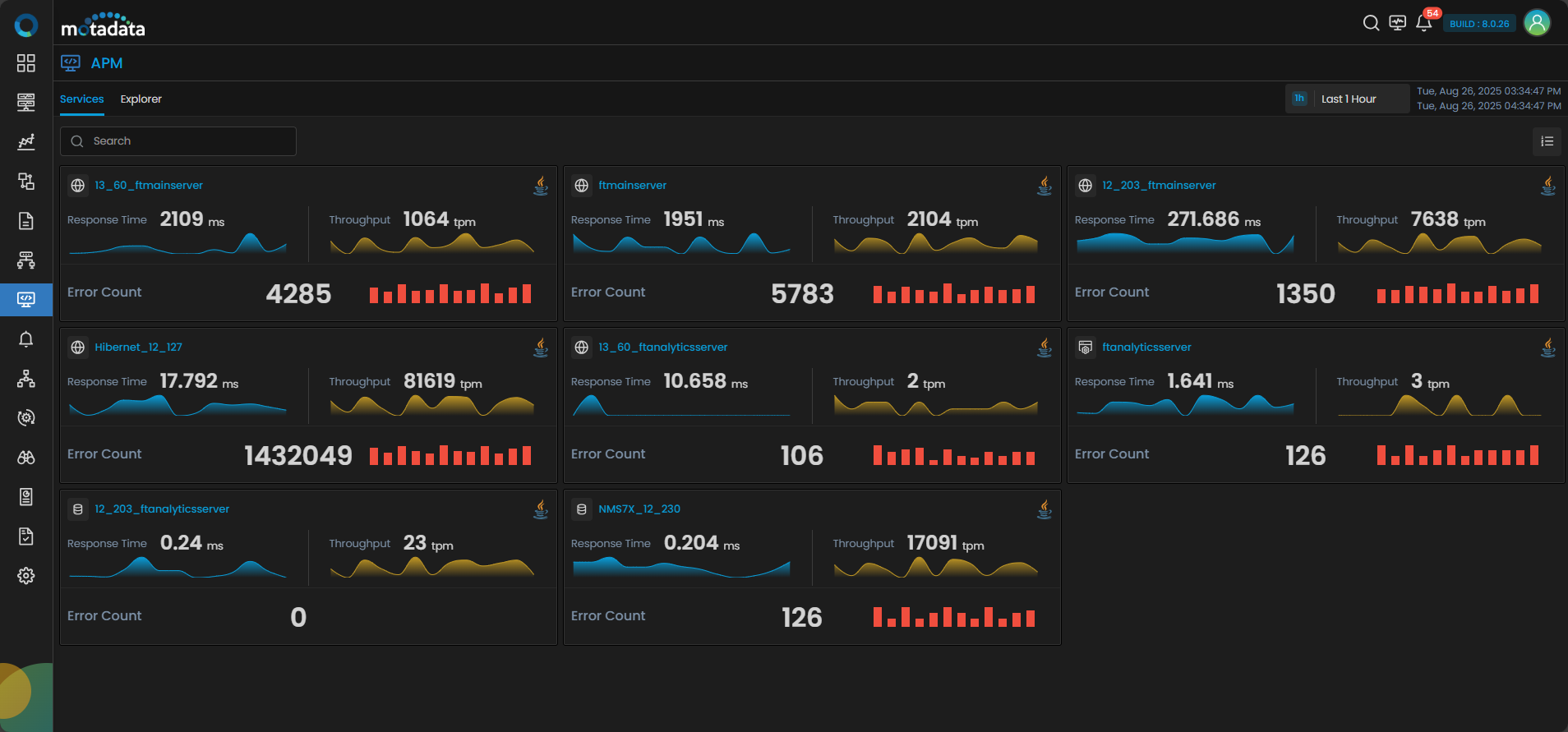Open the dashboard grid icon in sidebar

[x=26, y=63]
